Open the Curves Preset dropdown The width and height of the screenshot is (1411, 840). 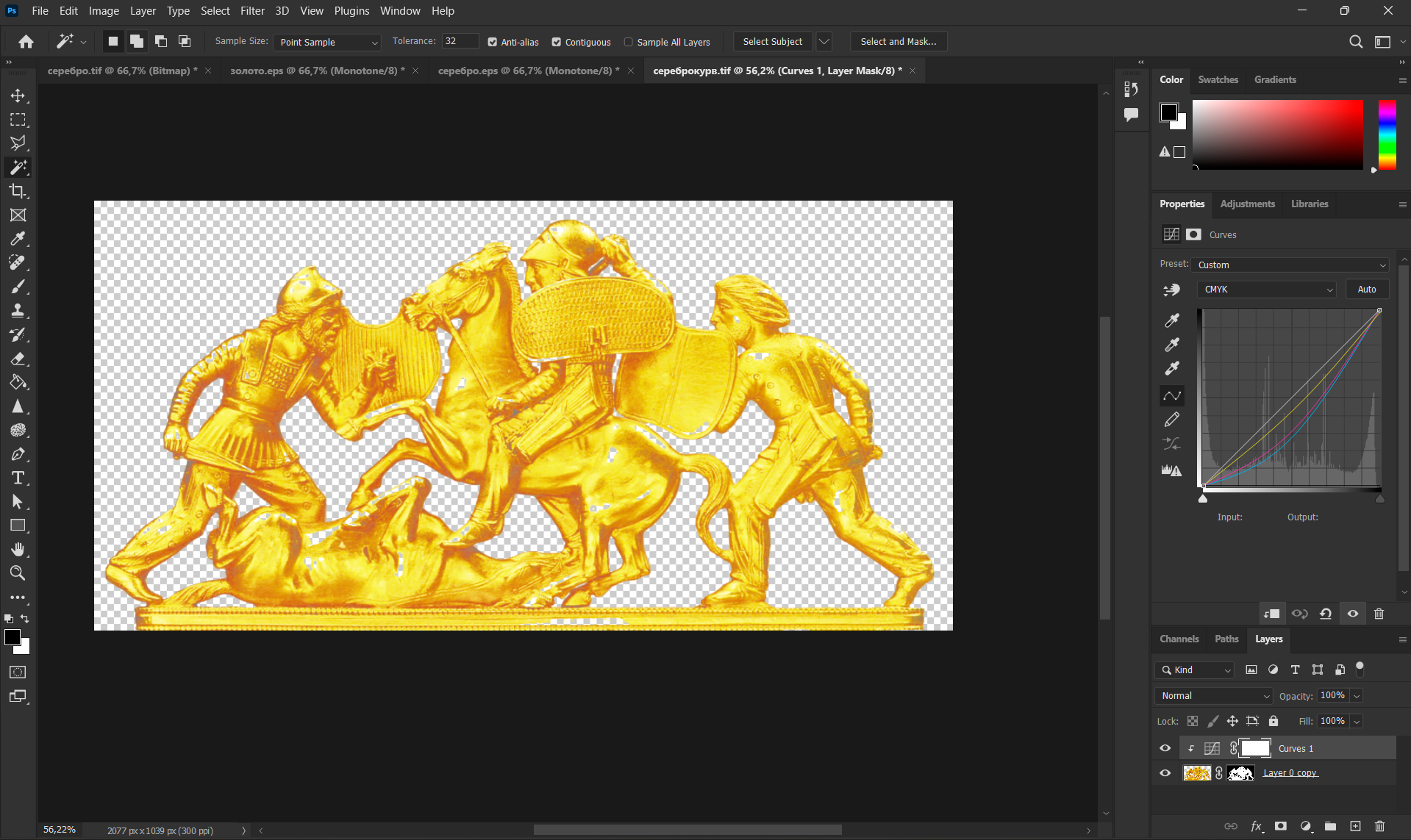(x=1290, y=265)
